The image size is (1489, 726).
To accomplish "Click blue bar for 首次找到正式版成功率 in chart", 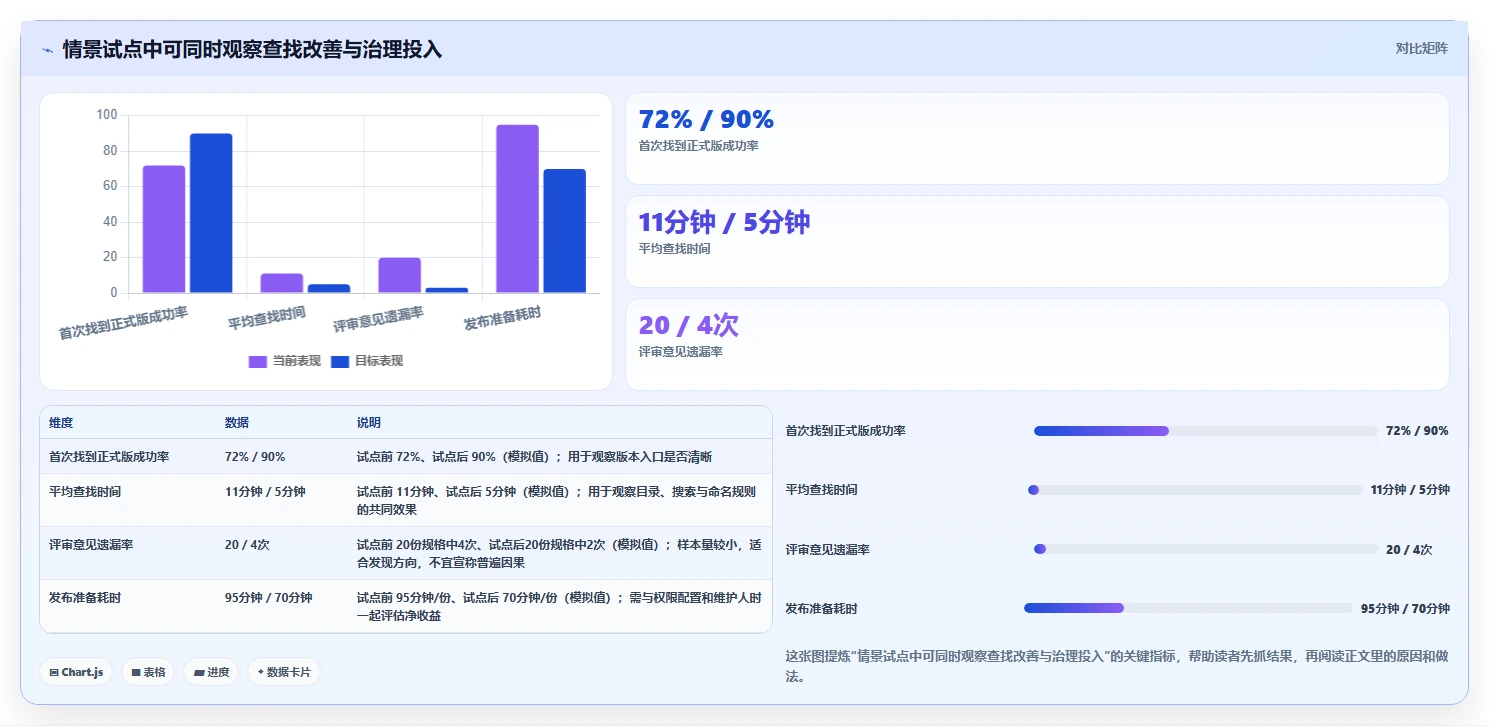I will (x=211, y=213).
